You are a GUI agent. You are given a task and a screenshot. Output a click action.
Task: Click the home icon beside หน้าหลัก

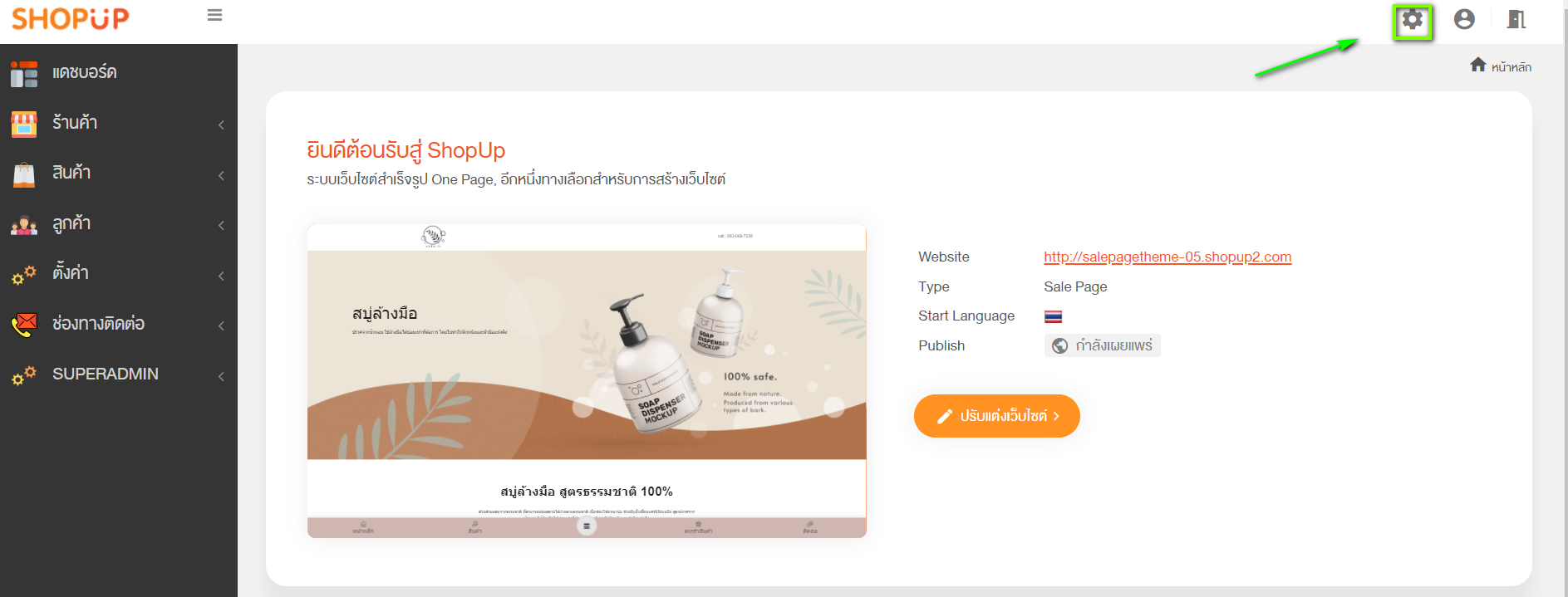(x=1477, y=65)
